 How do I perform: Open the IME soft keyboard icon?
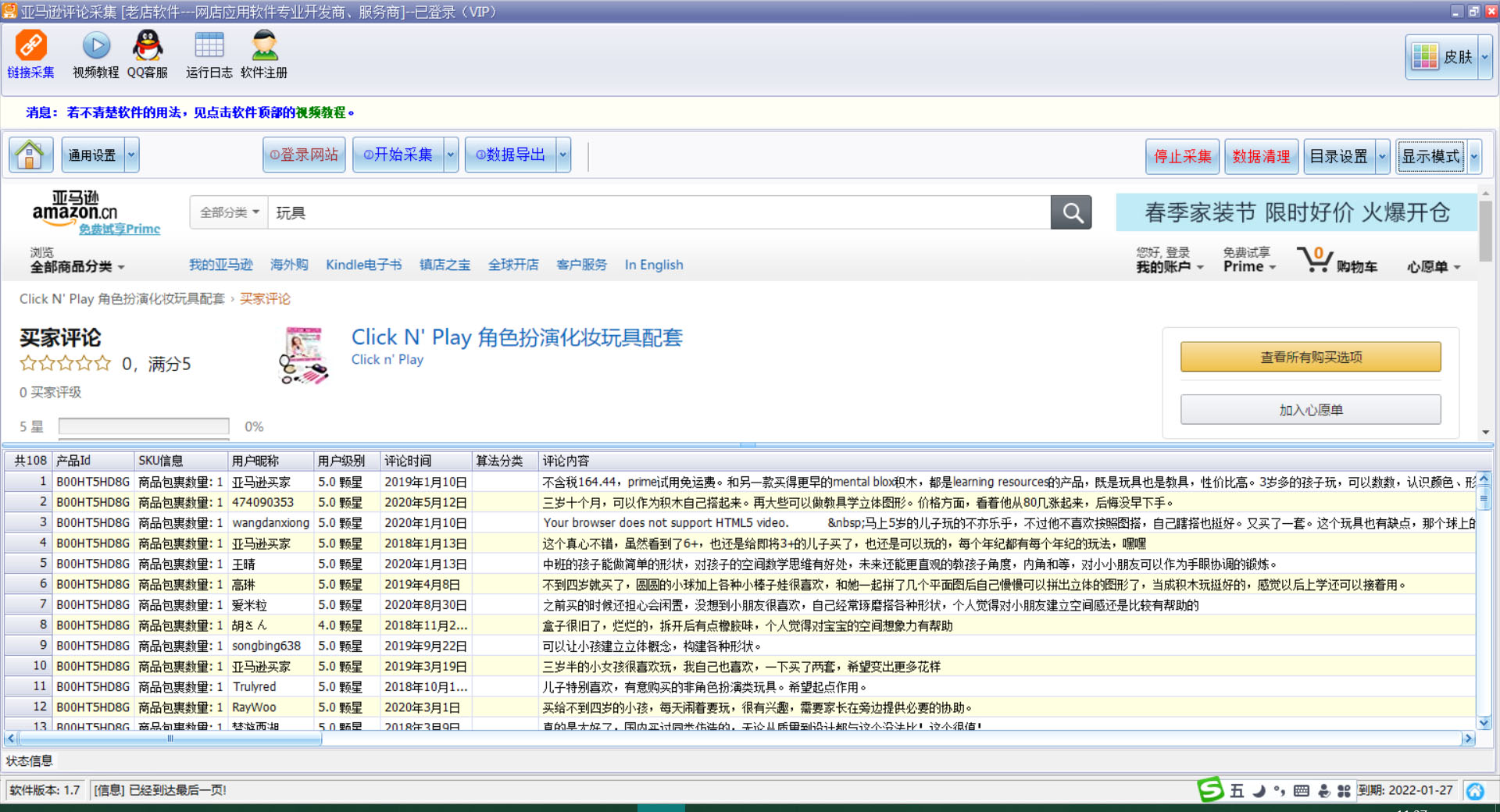(1302, 791)
